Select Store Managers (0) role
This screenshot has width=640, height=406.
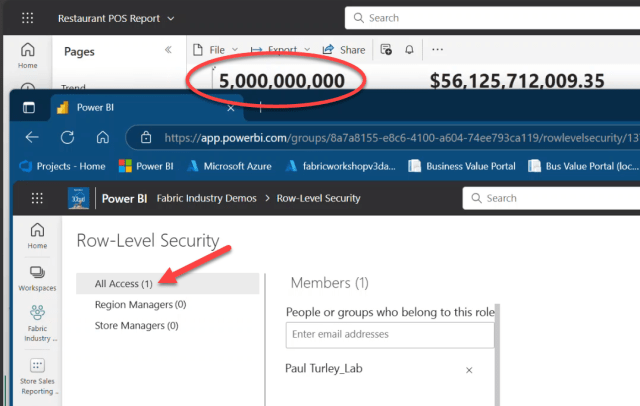click(136, 326)
